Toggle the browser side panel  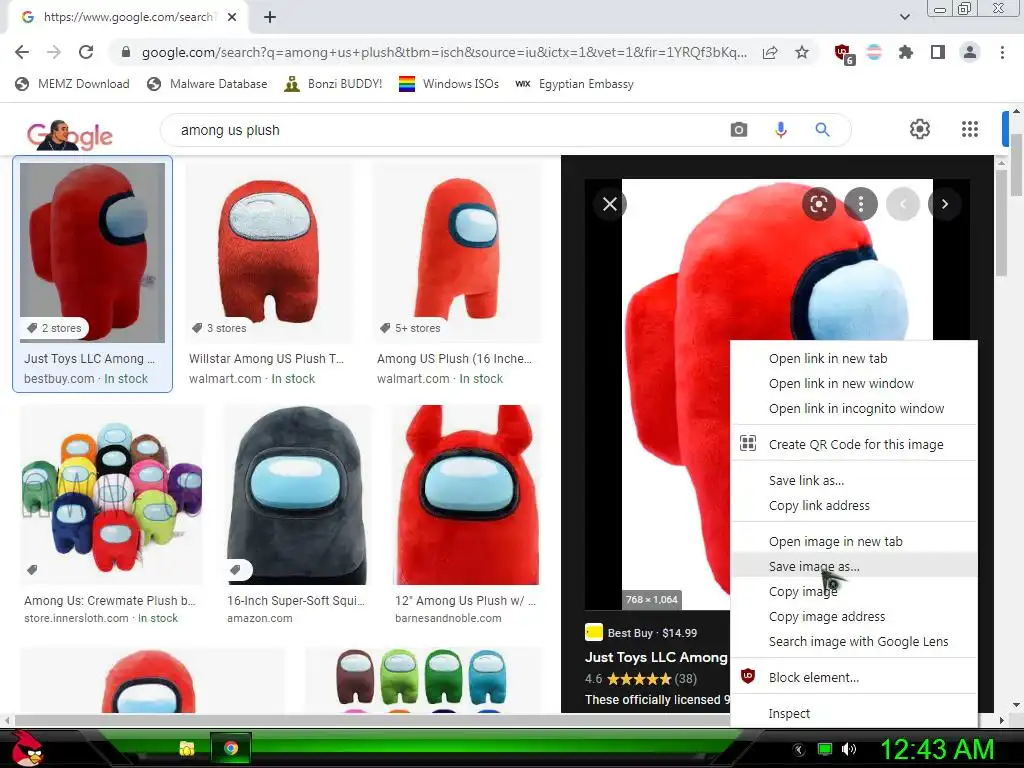coord(938,52)
